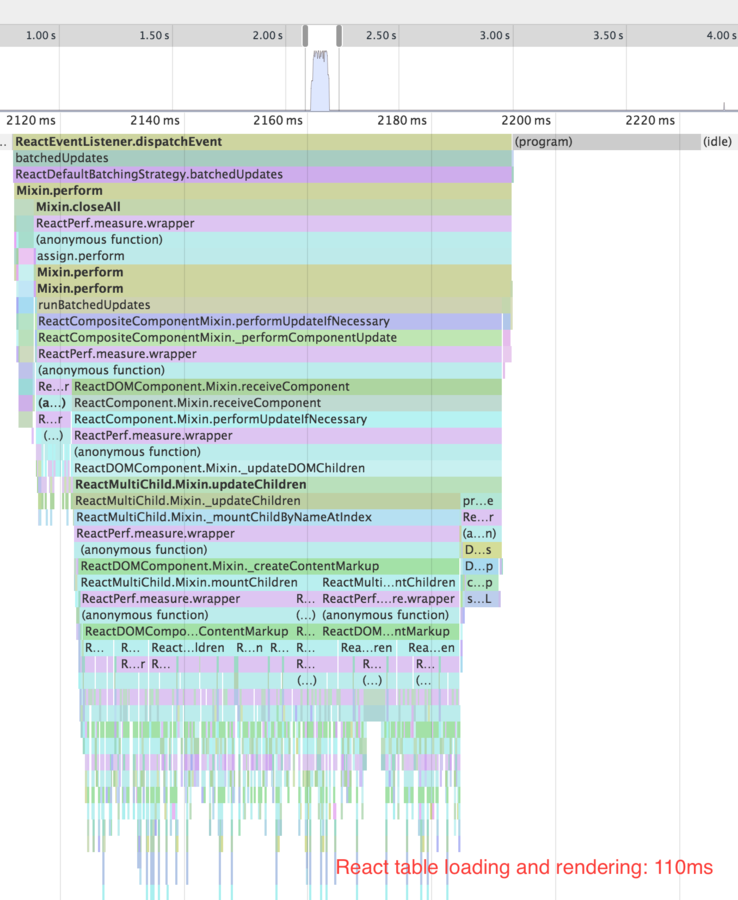Click the 2220 ms ruler label
The width and height of the screenshot is (738, 900).
click(x=650, y=121)
